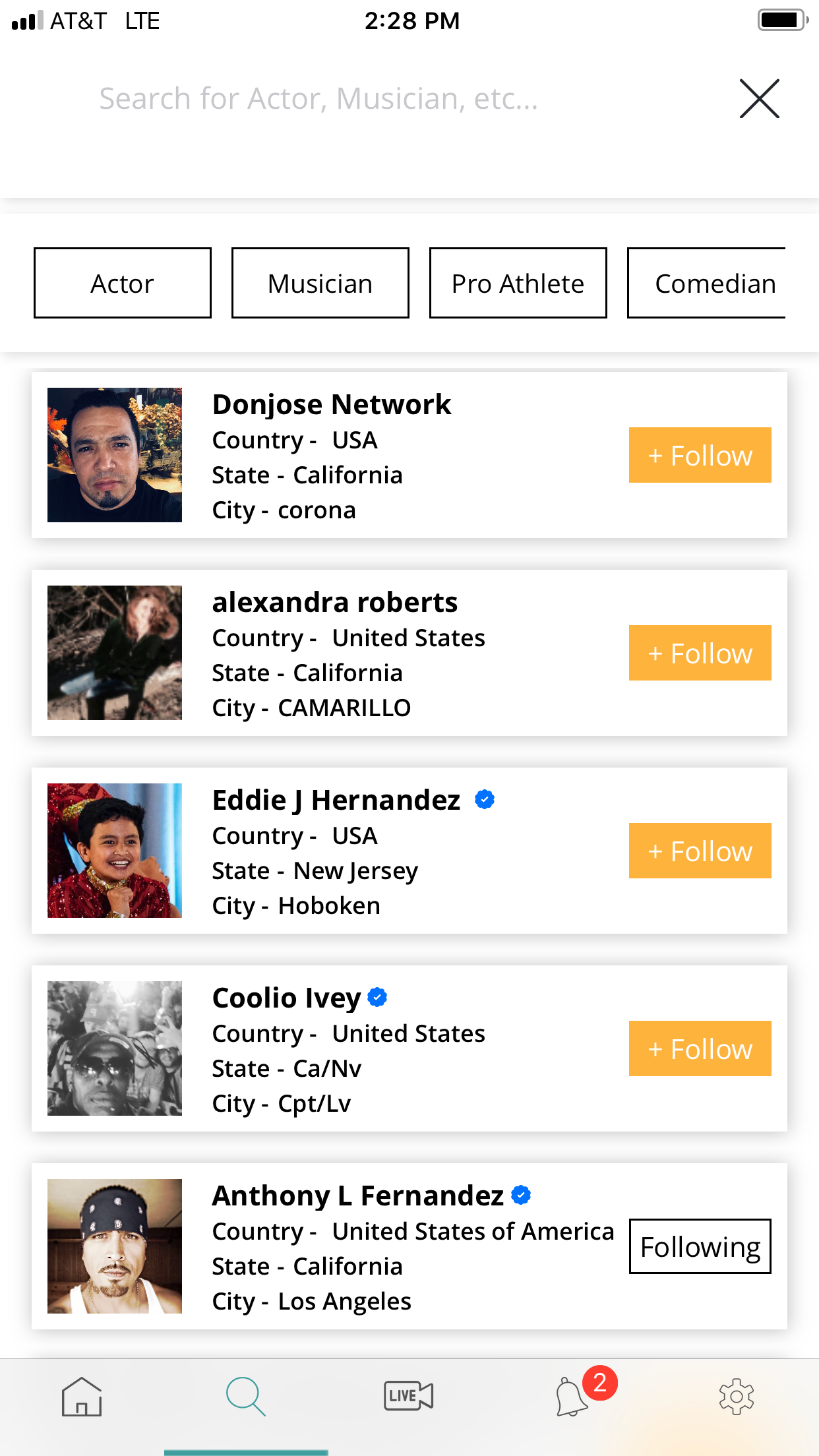Select the Pro Athlete filter

tap(518, 284)
